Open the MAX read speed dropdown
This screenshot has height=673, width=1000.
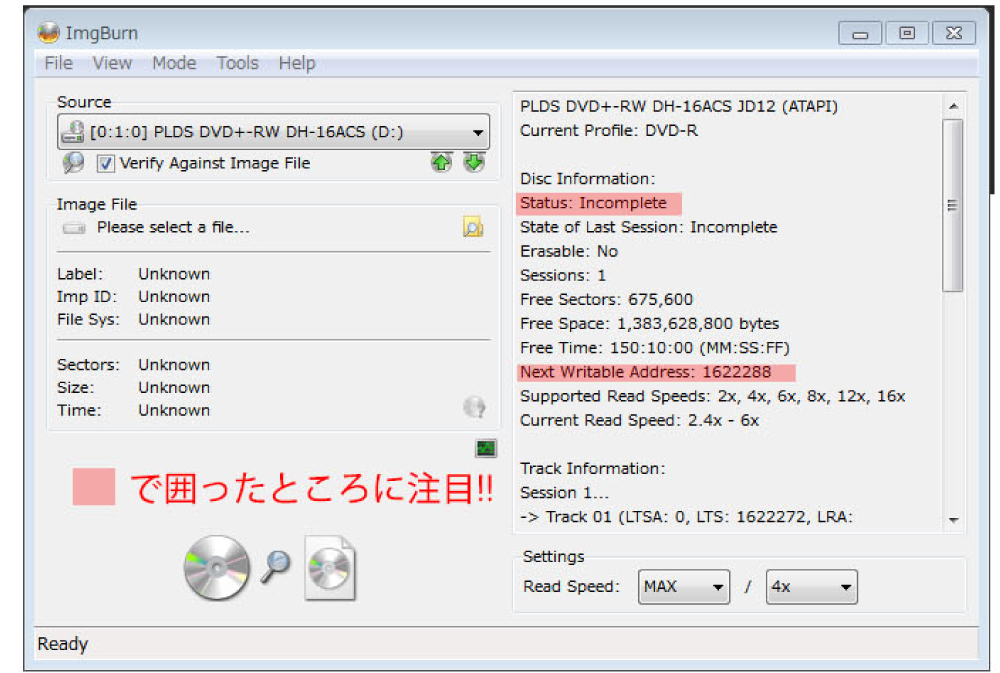point(684,586)
